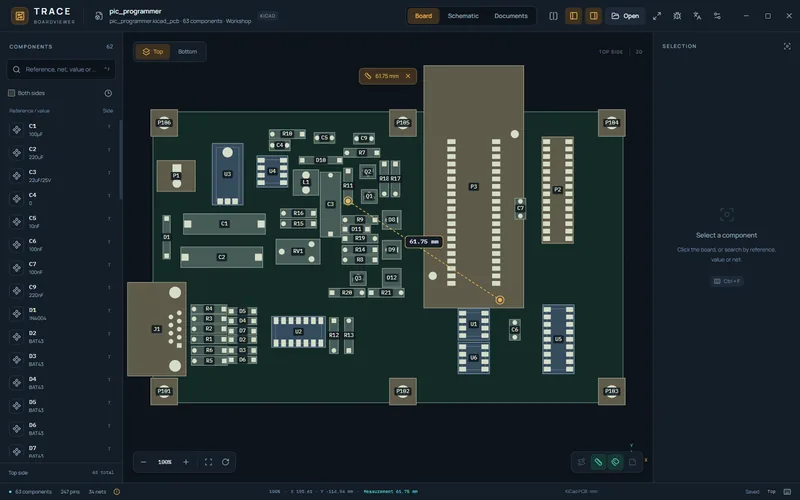The image size is (800, 500).
Task: Click the measurement start point near R11
Action: (348, 201)
